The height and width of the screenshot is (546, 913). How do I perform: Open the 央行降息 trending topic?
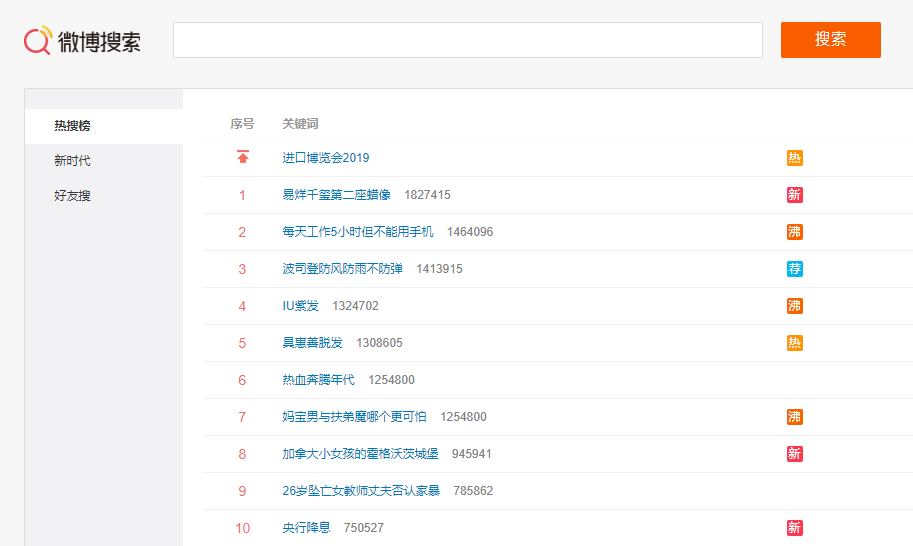pos(307,528)
